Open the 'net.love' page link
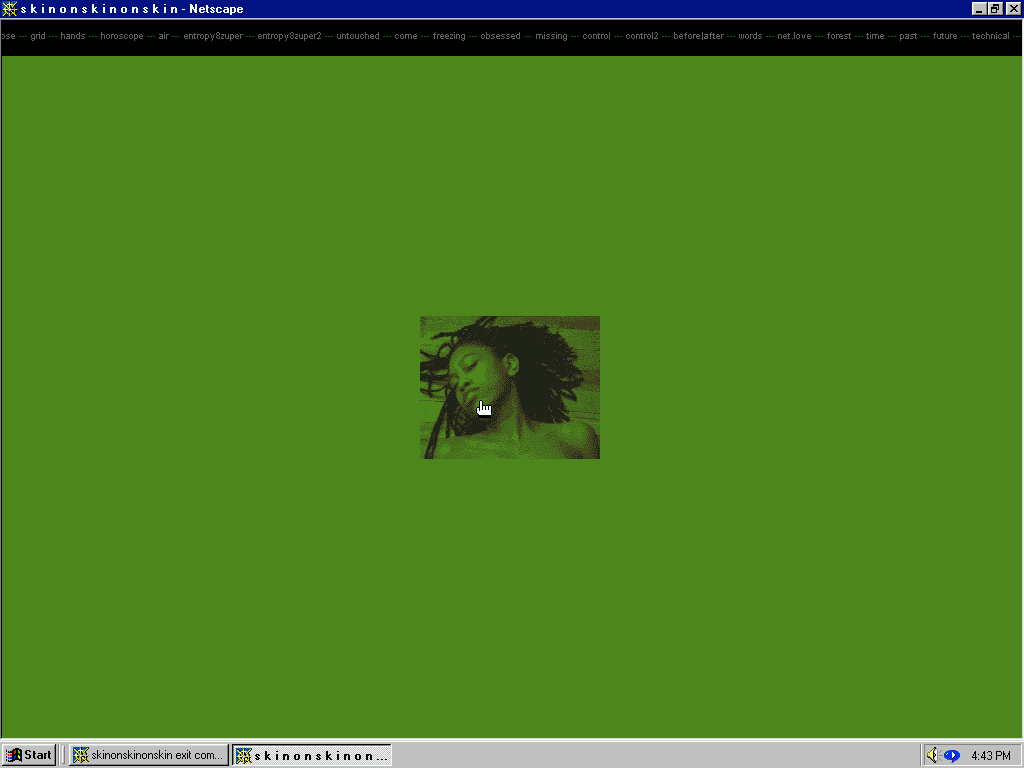1024x768 pixels. [x=794, y=36]
